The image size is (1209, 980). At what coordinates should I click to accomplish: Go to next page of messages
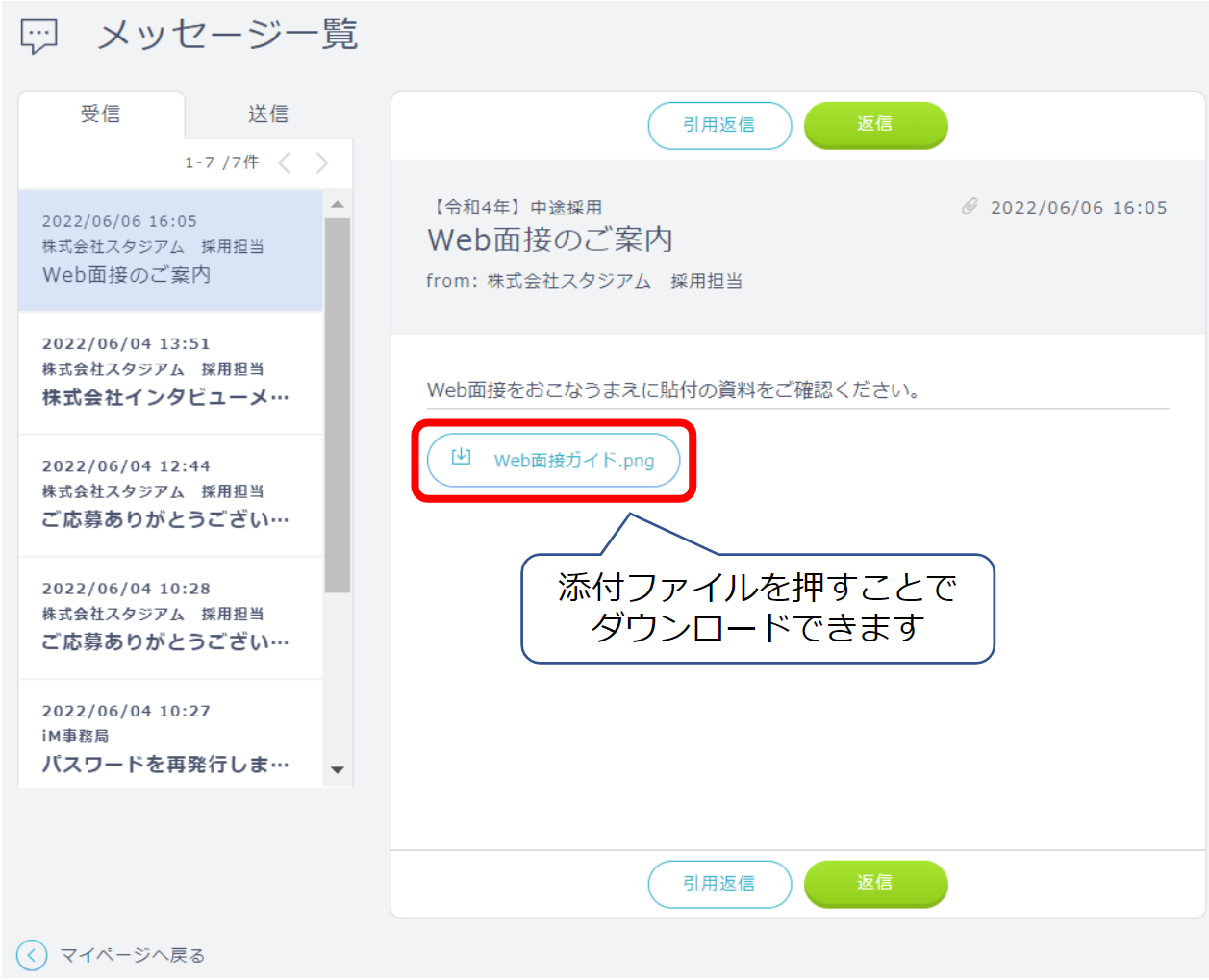point(322,163)
